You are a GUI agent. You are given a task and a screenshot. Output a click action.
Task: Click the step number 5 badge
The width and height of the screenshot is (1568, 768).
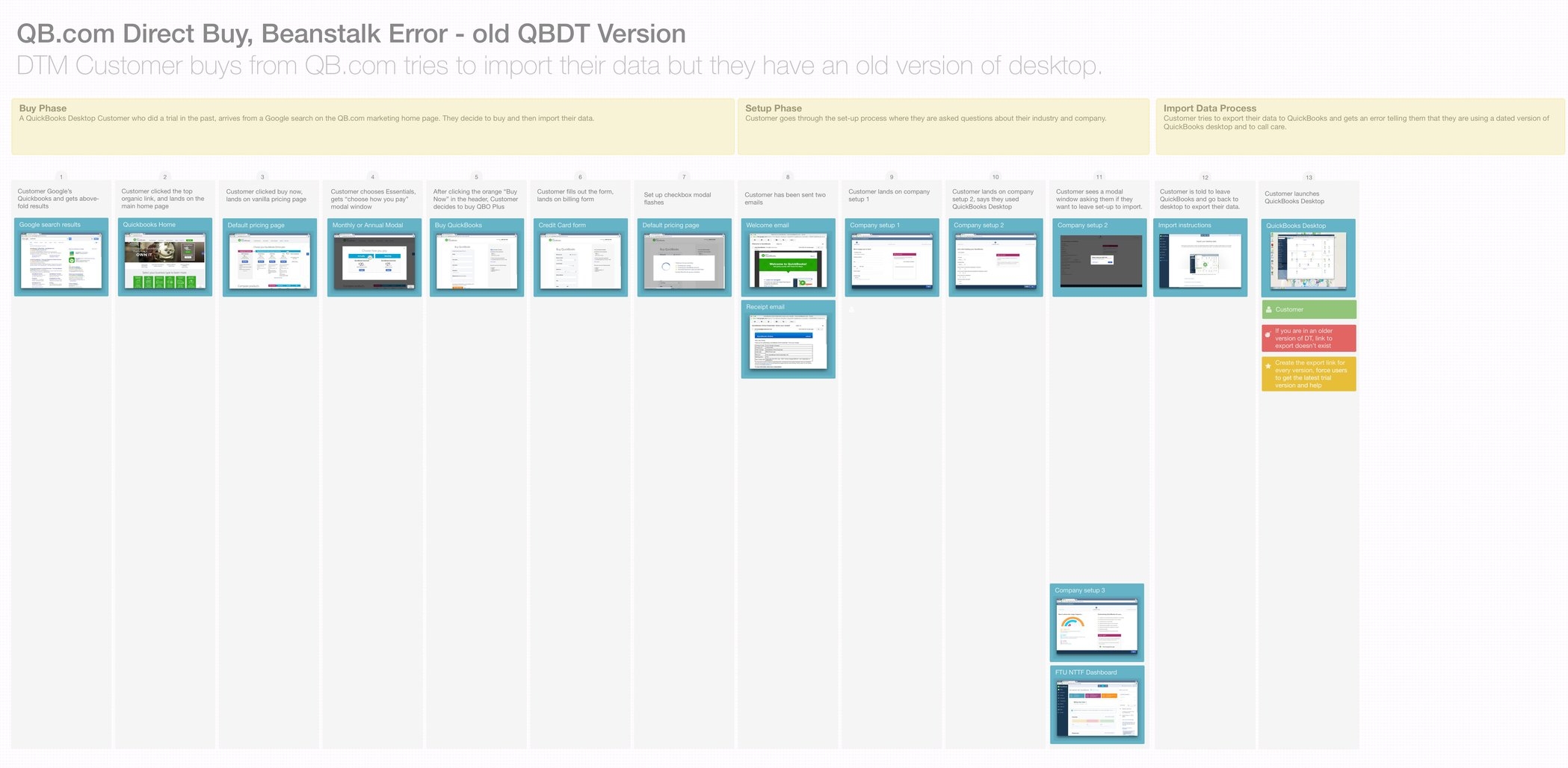pos(476,177)
